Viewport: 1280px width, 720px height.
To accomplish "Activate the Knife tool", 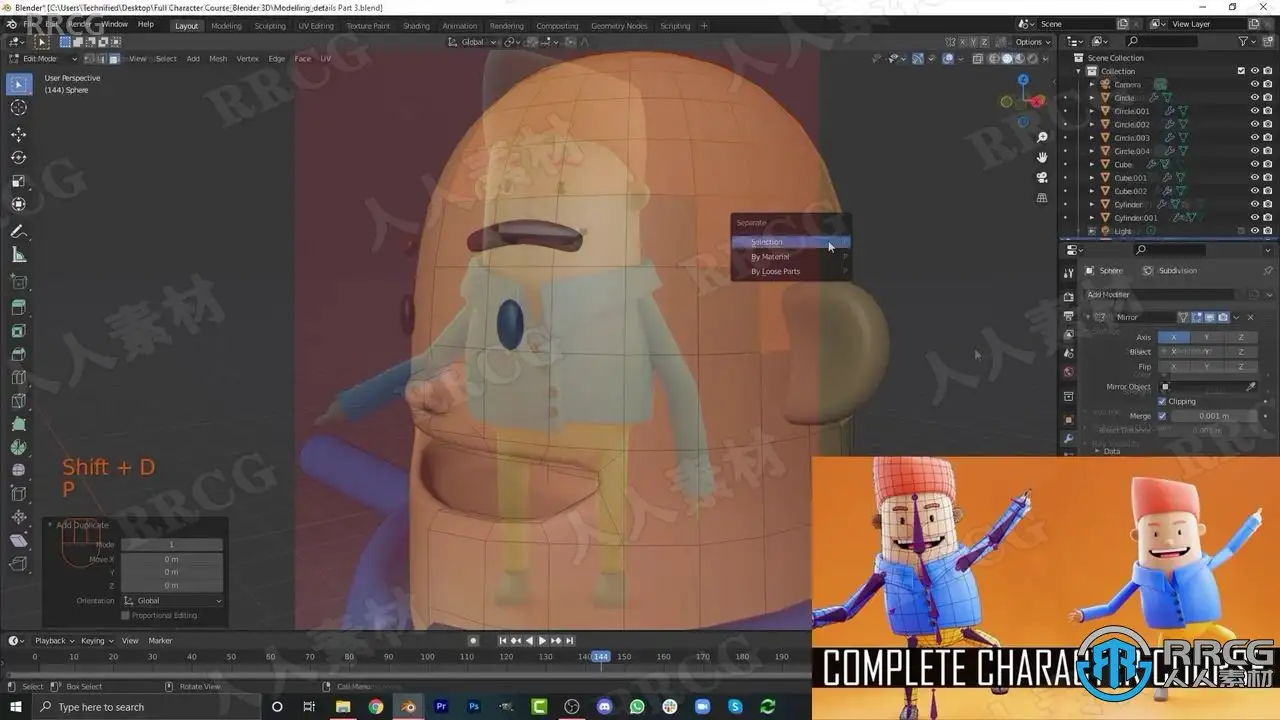I will point(19,401).
